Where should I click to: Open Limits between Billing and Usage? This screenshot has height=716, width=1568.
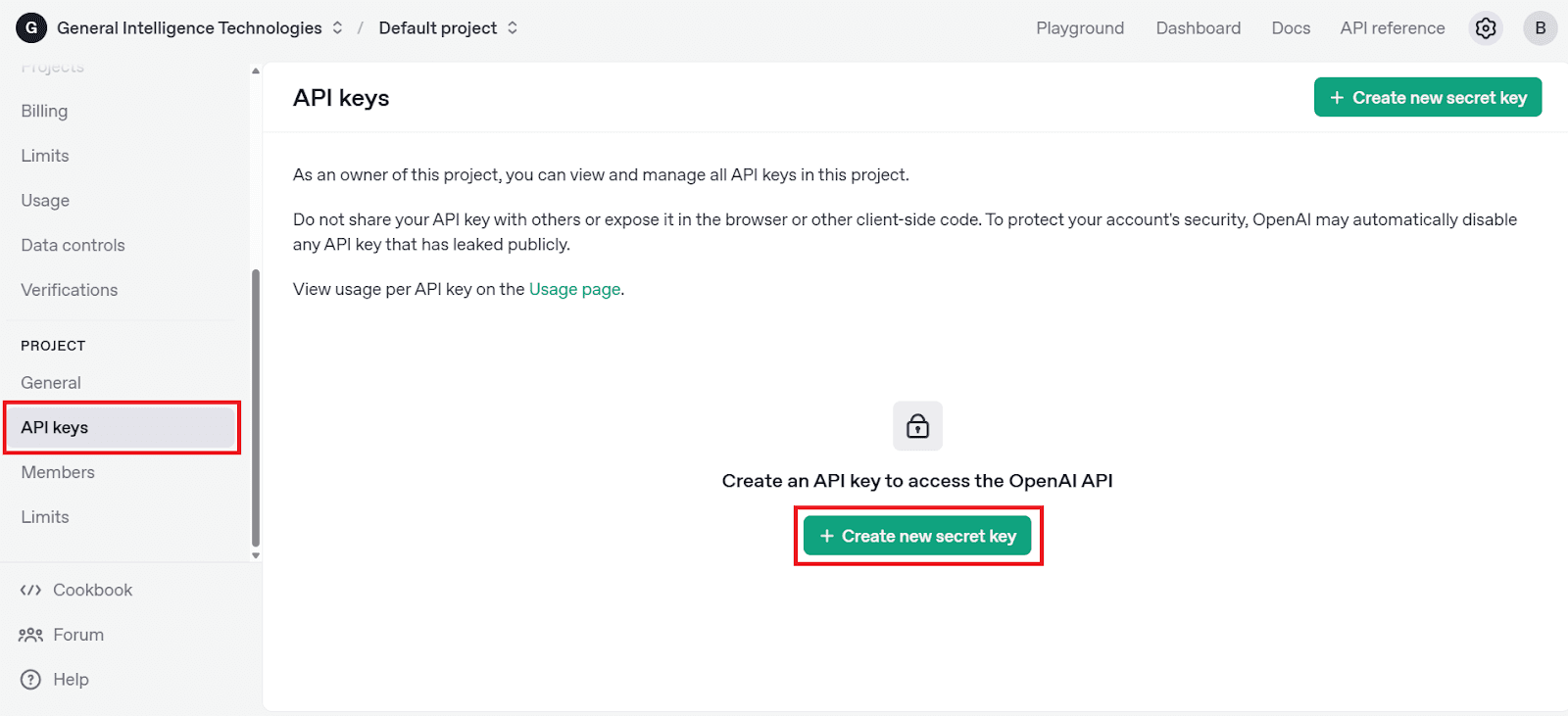click(45, 156)
